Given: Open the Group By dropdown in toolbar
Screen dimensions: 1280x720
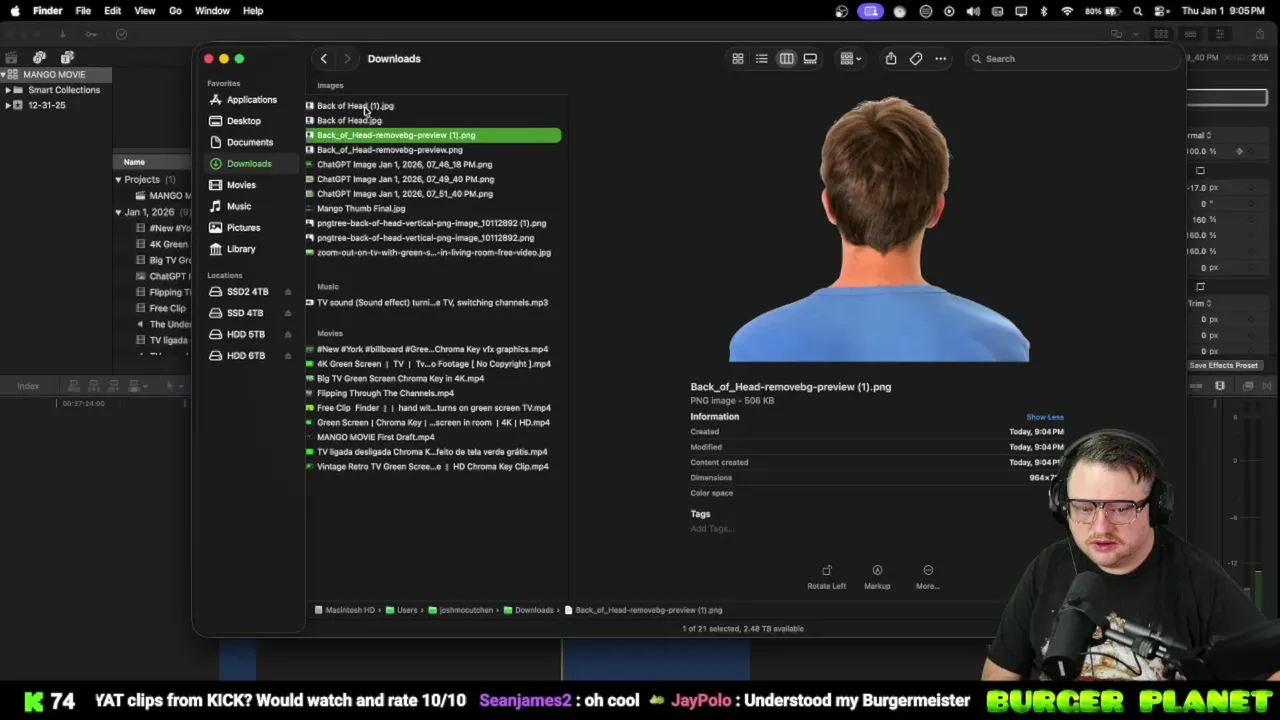Looking at the screenshot, I should (851, 59).
